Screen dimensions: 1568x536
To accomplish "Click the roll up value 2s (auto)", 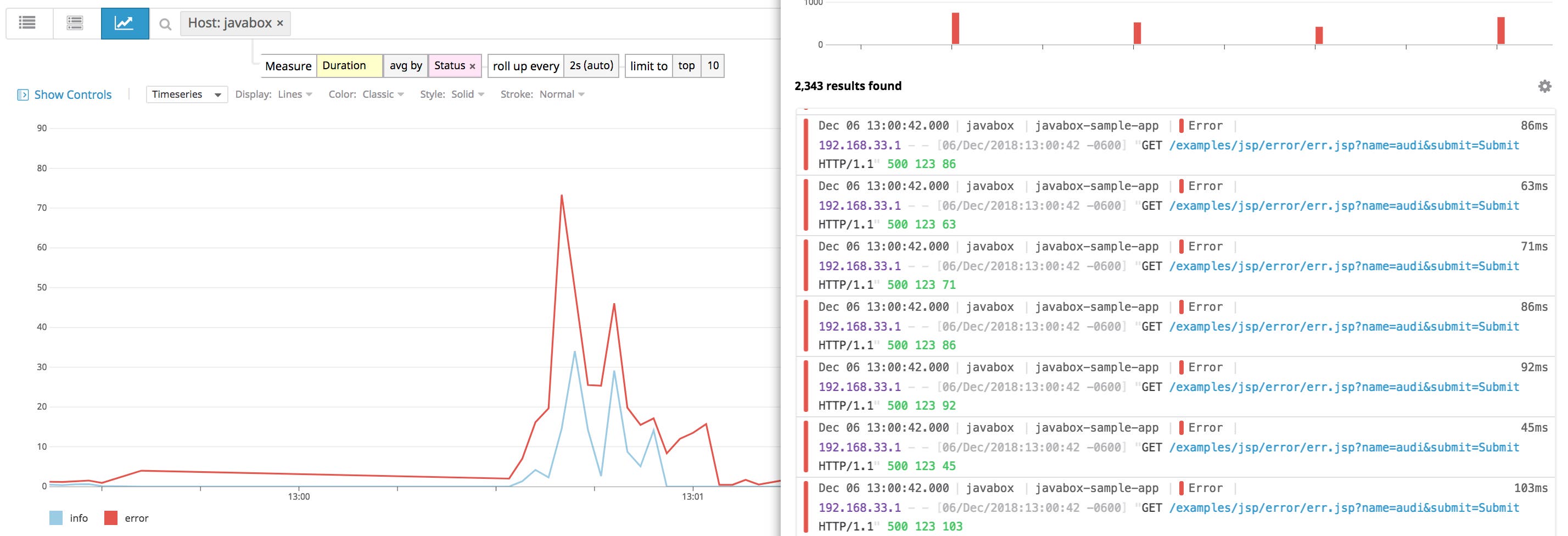I will 591,65.
